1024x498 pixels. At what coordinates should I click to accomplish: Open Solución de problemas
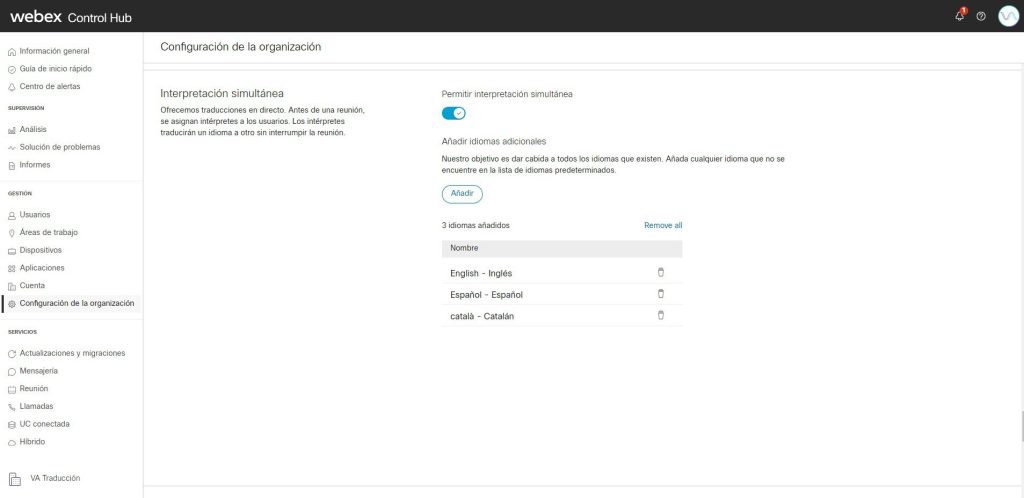(60, 147)
